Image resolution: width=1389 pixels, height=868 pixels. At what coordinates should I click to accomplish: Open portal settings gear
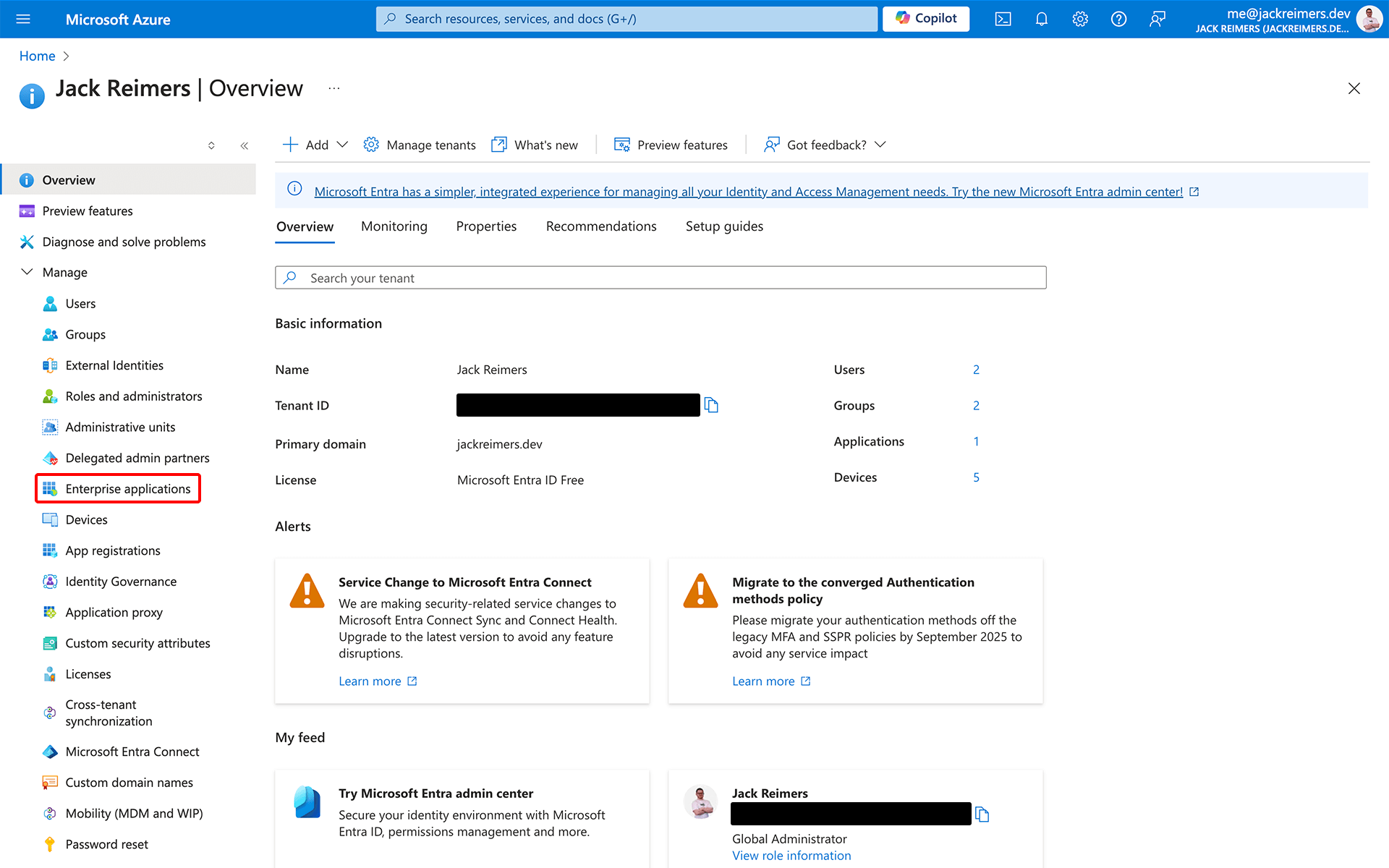coord(1080,19)
